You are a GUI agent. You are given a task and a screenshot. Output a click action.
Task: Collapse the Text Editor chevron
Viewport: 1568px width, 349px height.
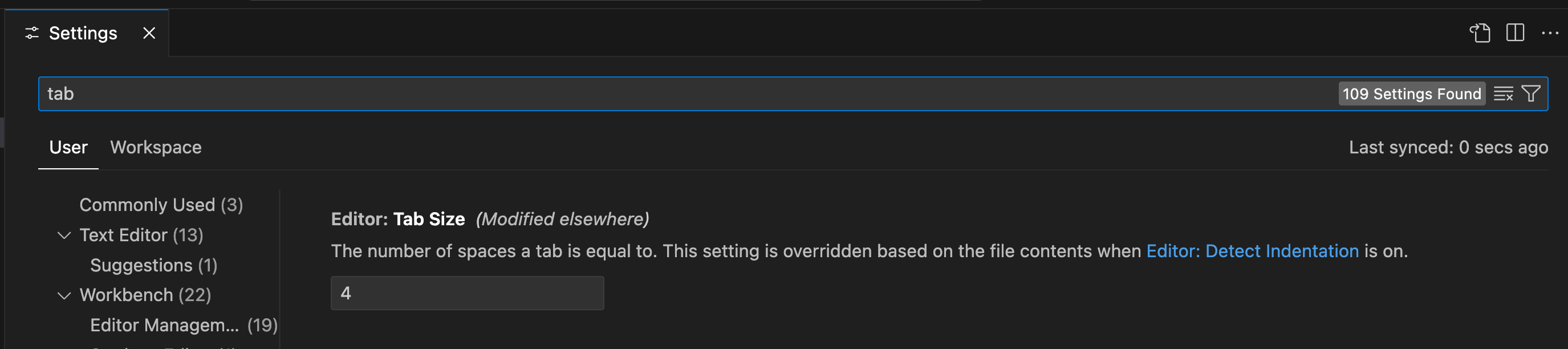coord(64,236)
